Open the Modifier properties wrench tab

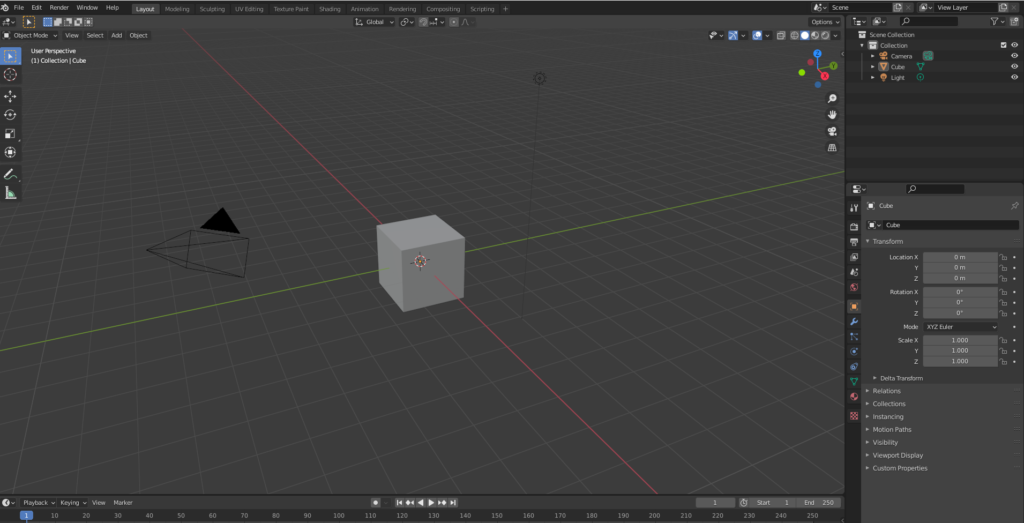[x=854, y=322]
